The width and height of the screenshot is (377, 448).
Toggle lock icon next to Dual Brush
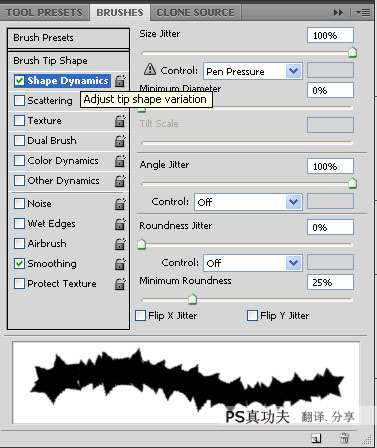tap(120, 141)
